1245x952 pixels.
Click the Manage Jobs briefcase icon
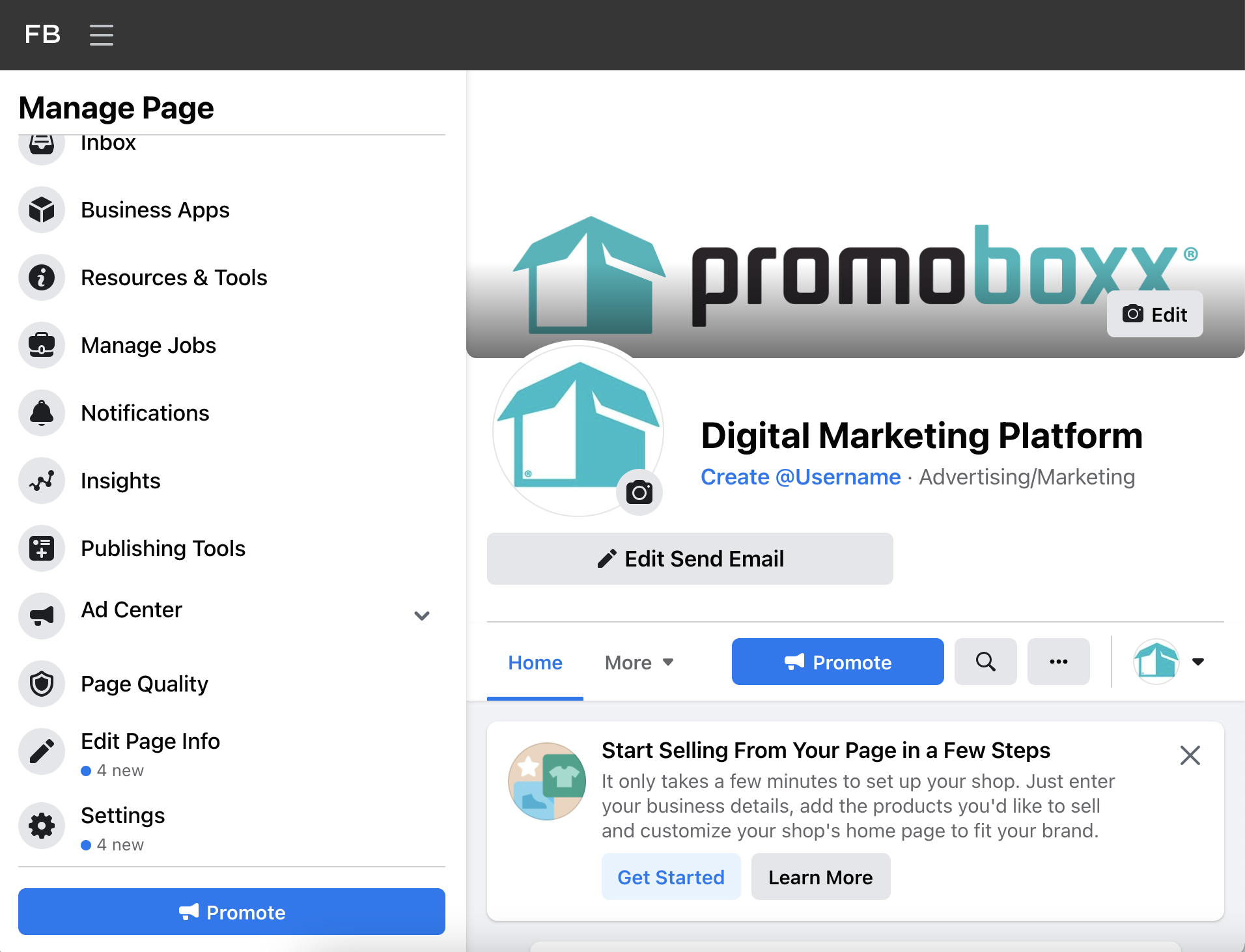pyautogui.click(x=42, y=345)
